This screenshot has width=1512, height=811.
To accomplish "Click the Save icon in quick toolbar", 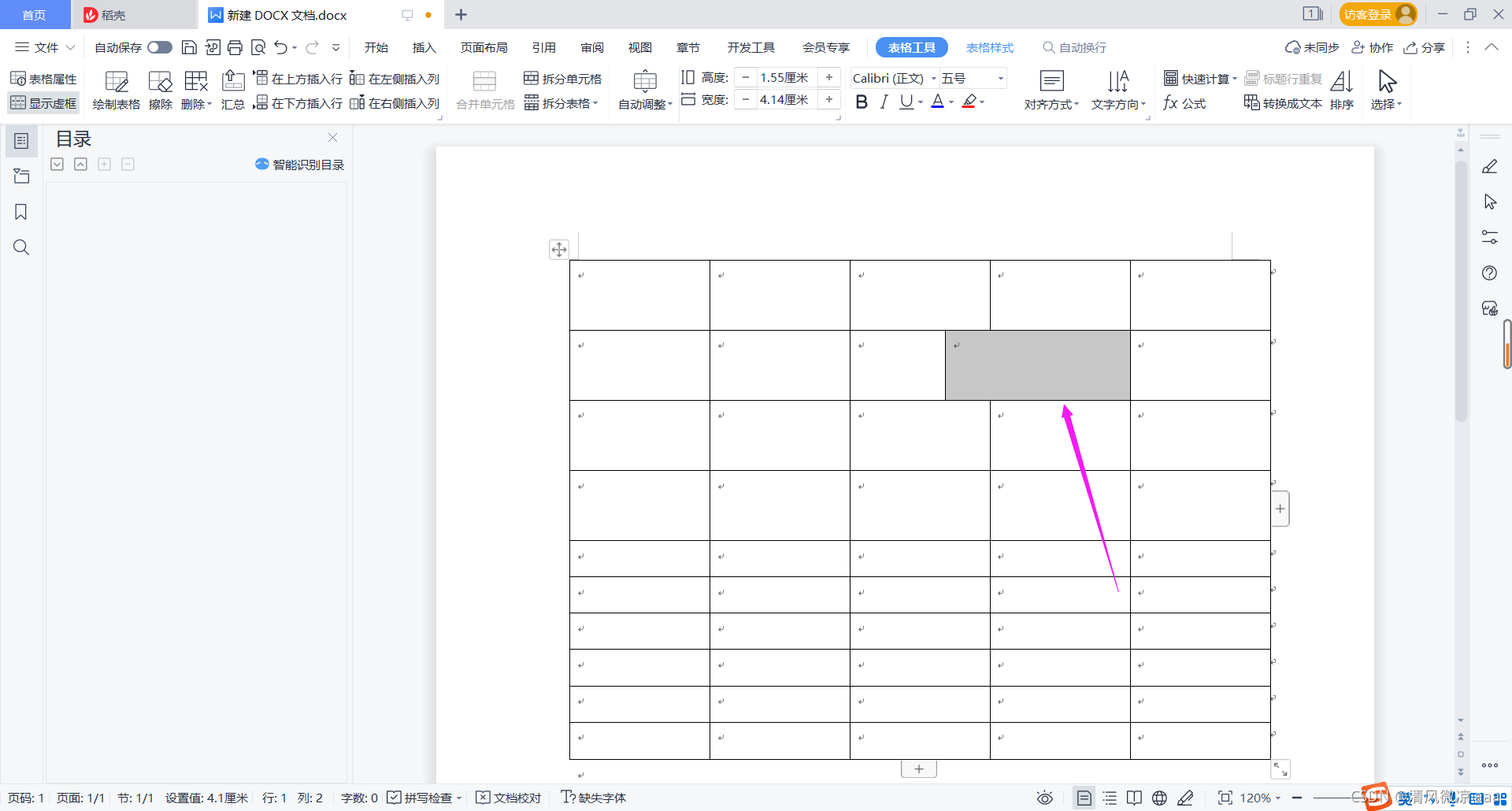I will point(189,47).
